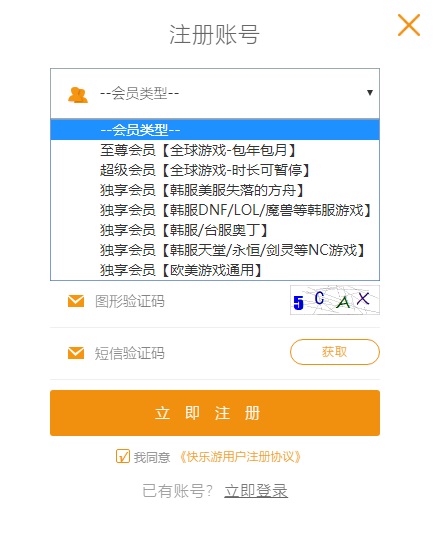The height and width of the screenshot is (546, 437).
Task: Click the envelope icon beside 图形验证码
Action: (76, 301)
